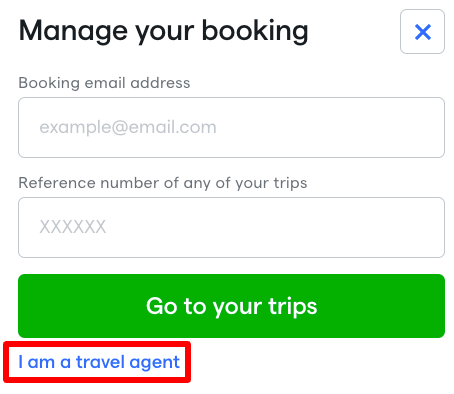Click the XXXXXX placeholder text box
This screenshot has width=454, height=394.
point(231,227)
